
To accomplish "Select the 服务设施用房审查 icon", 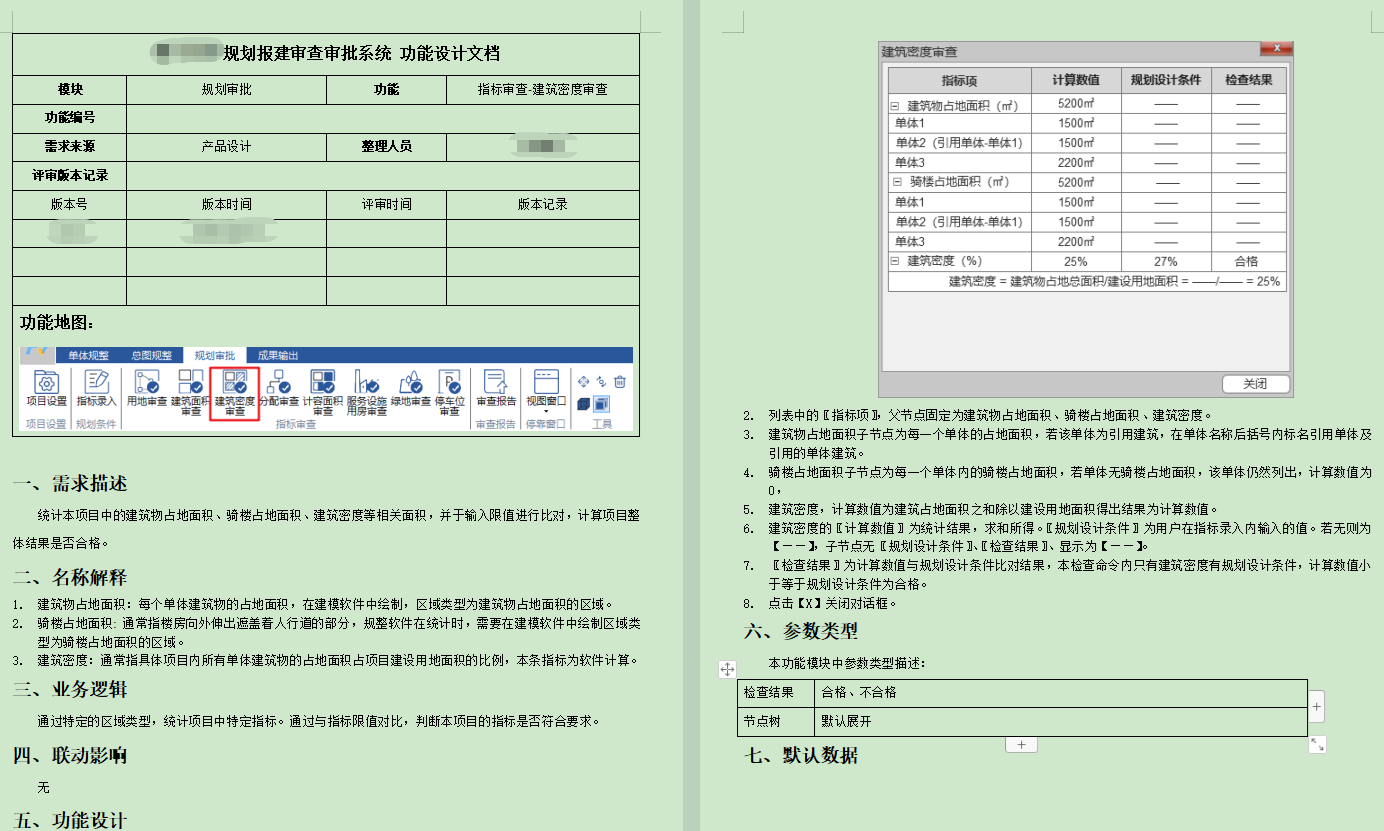I will 367,381.
